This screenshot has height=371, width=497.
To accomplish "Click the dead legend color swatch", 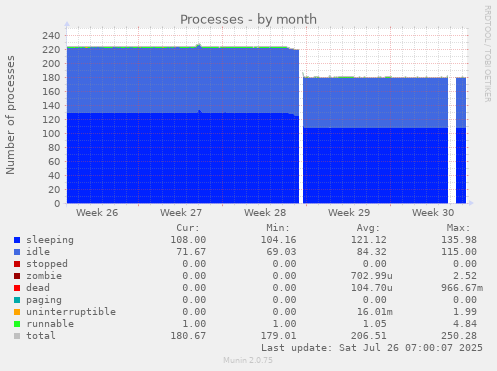I will click(x=17, y=288).
